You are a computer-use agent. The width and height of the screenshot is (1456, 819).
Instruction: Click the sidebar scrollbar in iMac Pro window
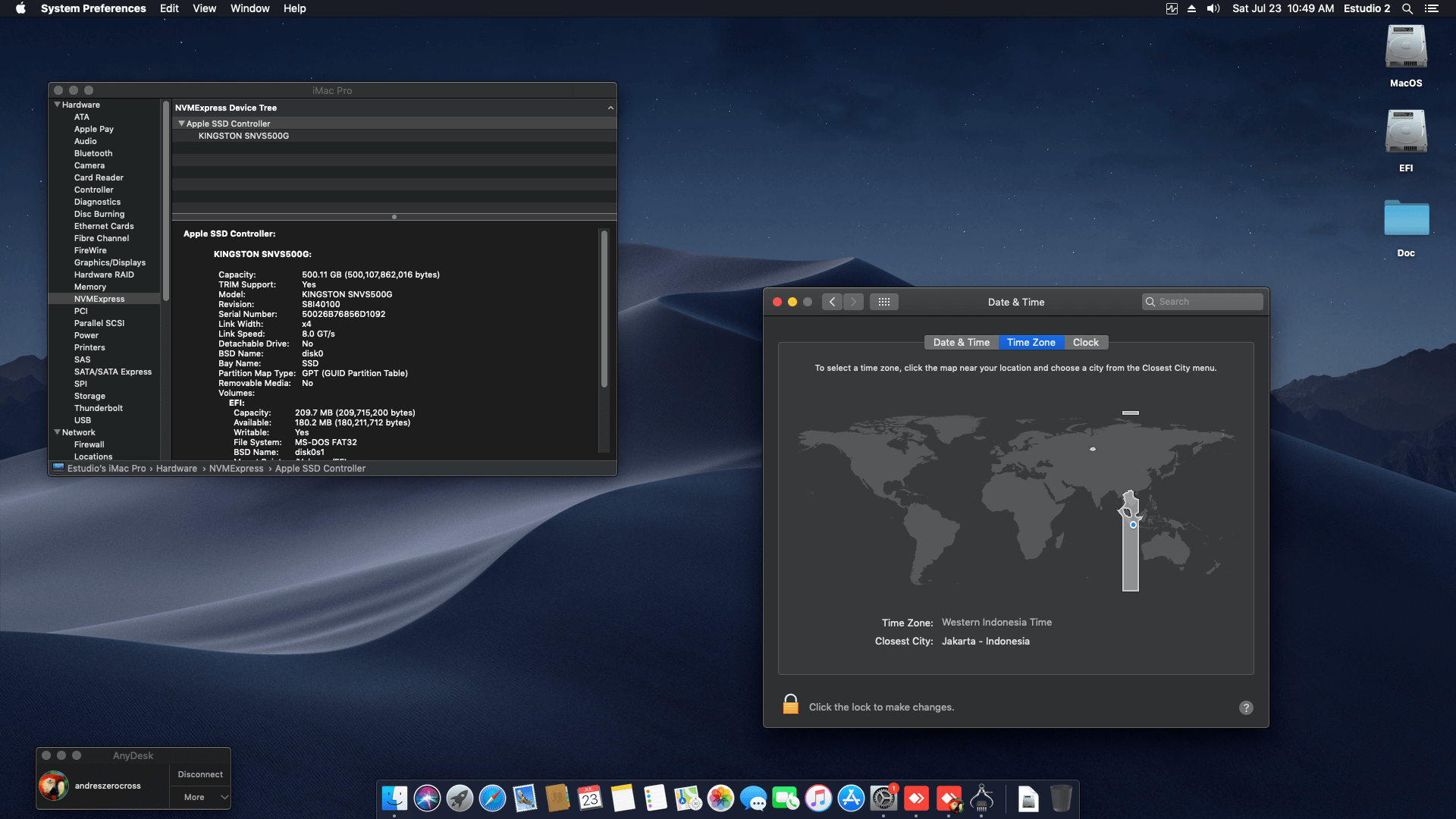165,201
